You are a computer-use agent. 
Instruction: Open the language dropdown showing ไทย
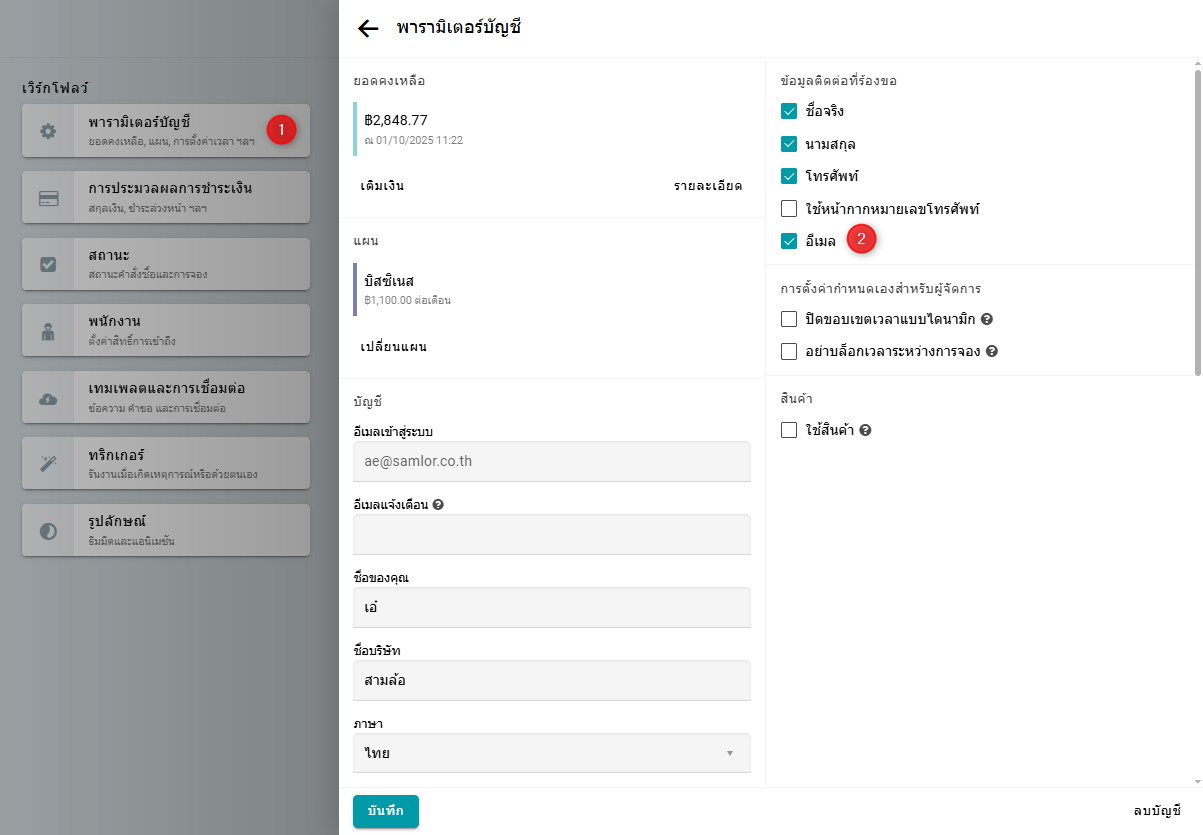click(551, 753)
